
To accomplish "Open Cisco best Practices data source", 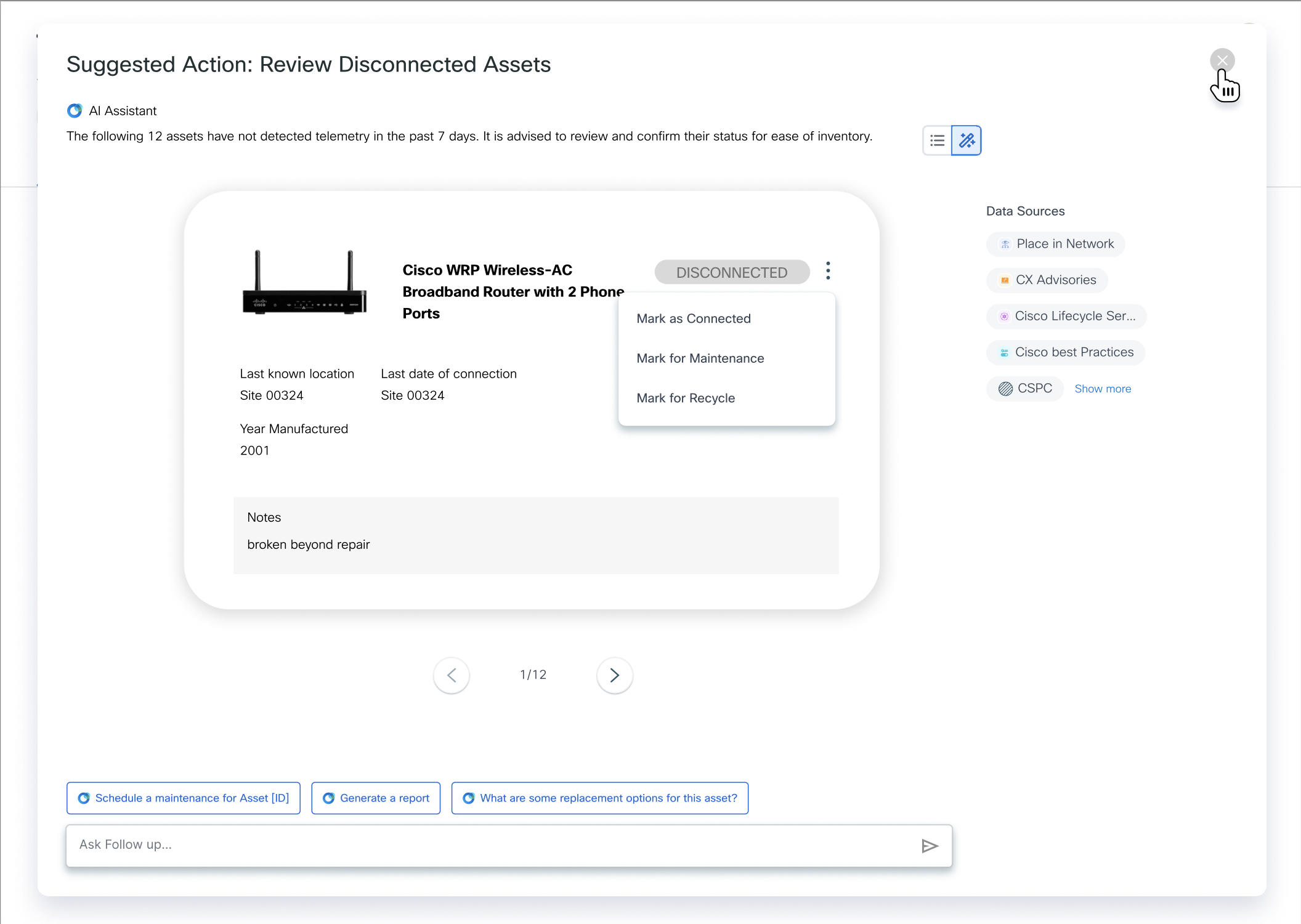I will pos(1066,352).
